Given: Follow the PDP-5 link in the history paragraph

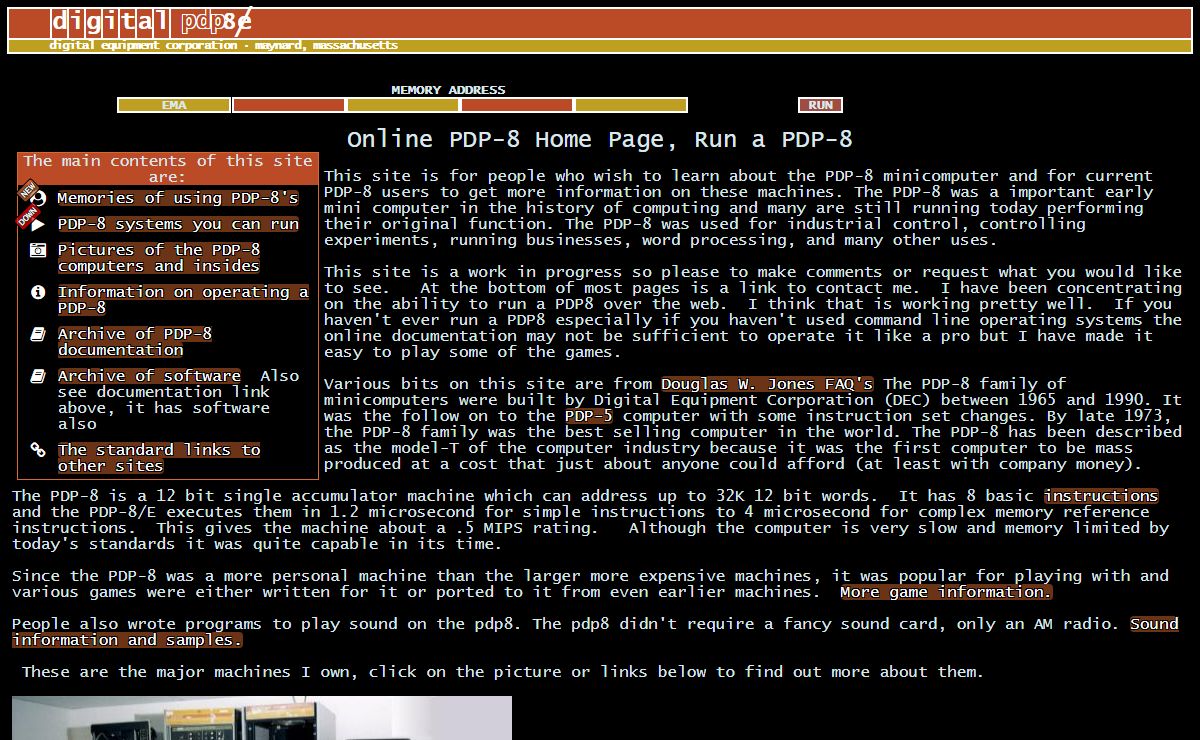Looking at the screenshot, I should 590,416.
